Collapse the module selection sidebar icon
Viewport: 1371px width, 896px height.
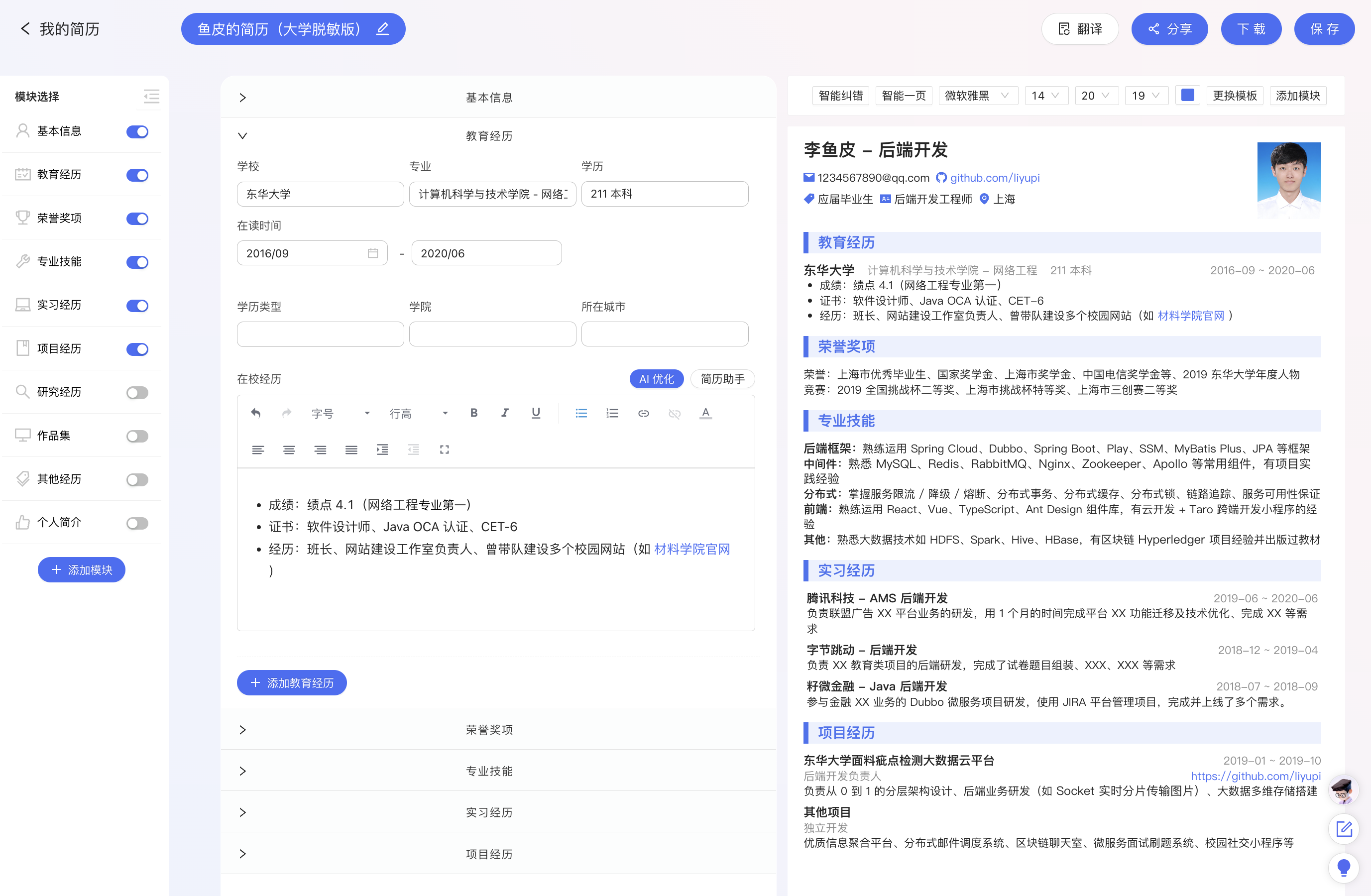tap(151, 96)
